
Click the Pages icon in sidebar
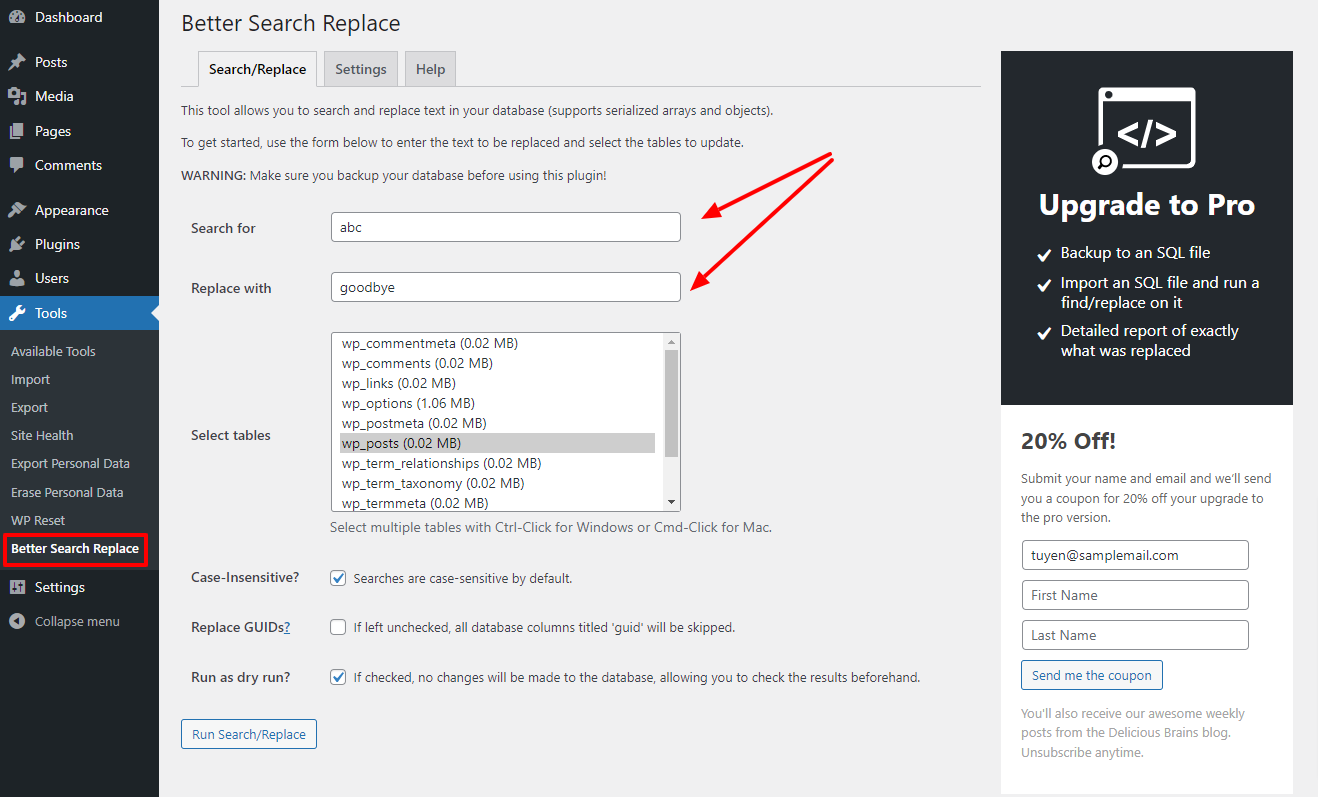coord(17,131)
